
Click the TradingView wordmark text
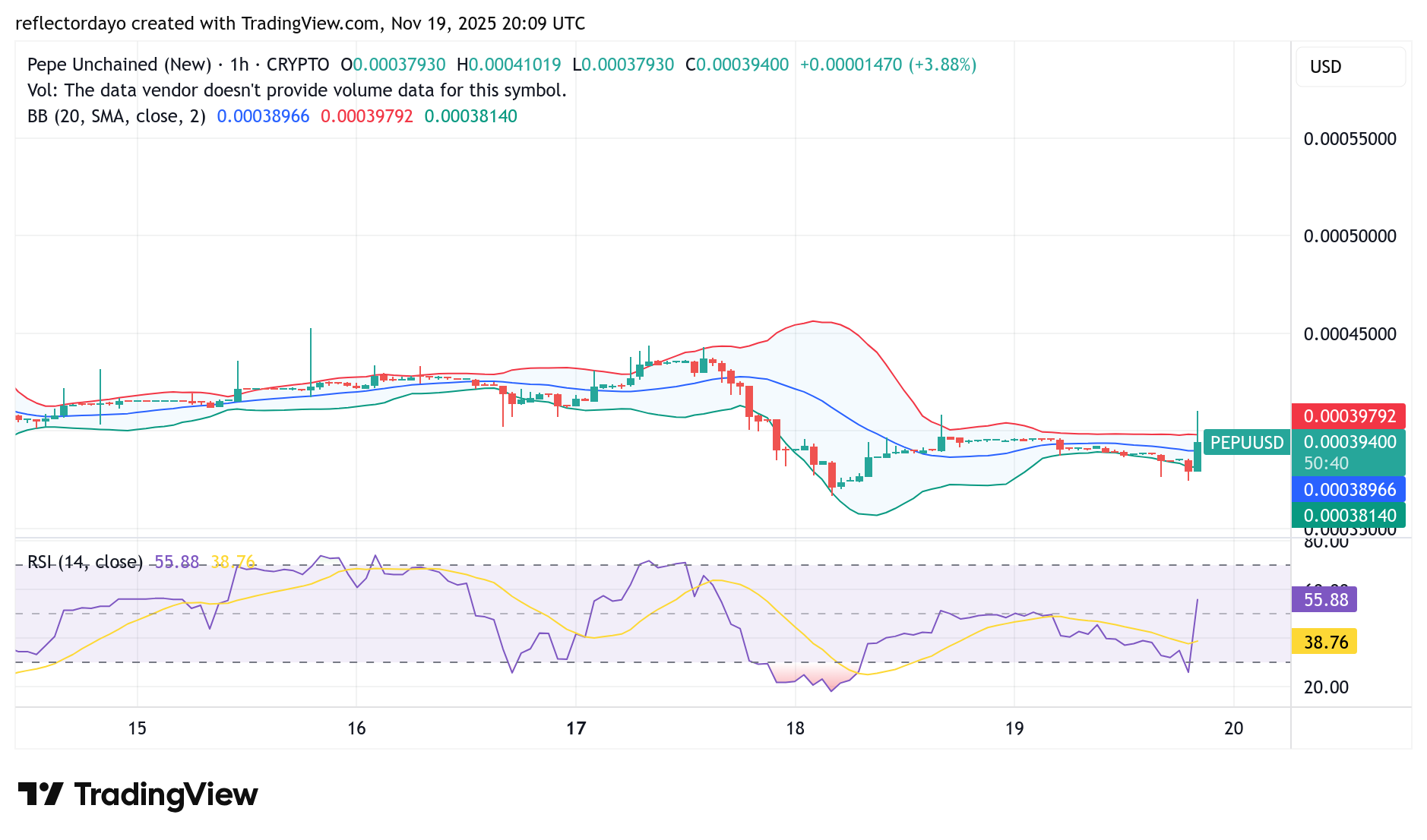coord(166,794)
